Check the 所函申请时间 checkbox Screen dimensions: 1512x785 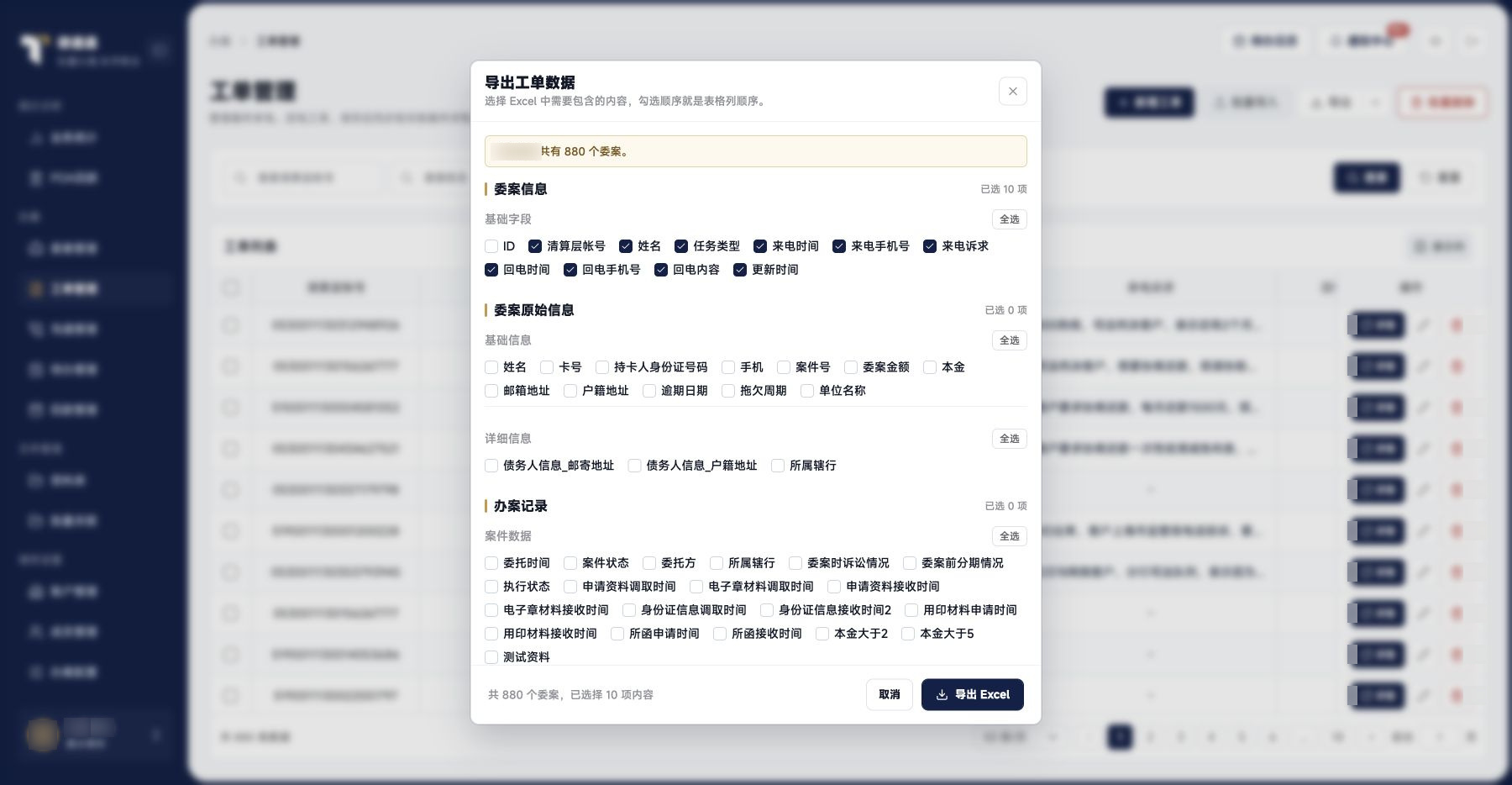pyautogui.click(x=617, y=634)
